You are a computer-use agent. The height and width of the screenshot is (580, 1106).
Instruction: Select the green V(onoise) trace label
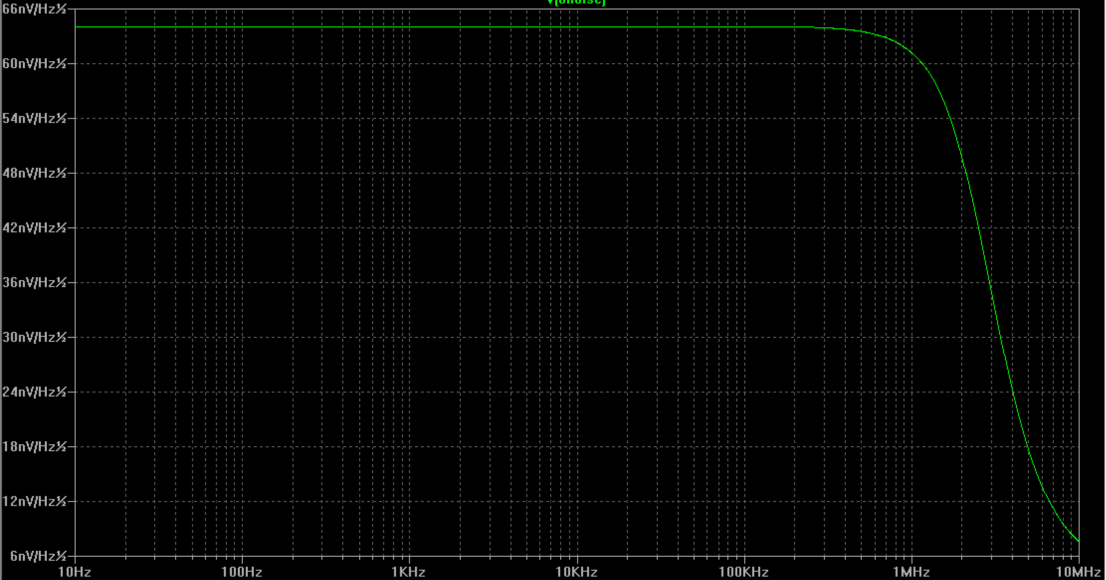point(576,2)
